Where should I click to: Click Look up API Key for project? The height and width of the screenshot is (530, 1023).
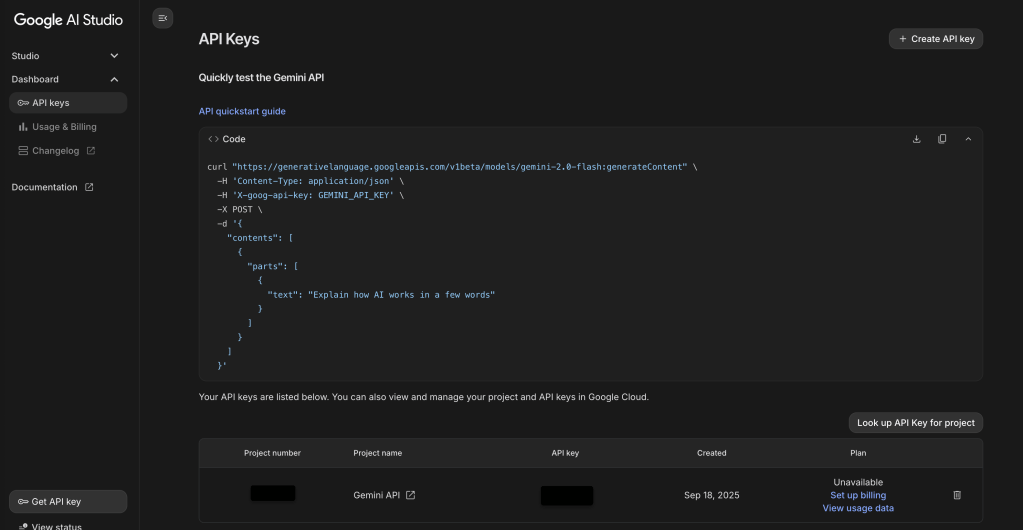tap(915, 423)
